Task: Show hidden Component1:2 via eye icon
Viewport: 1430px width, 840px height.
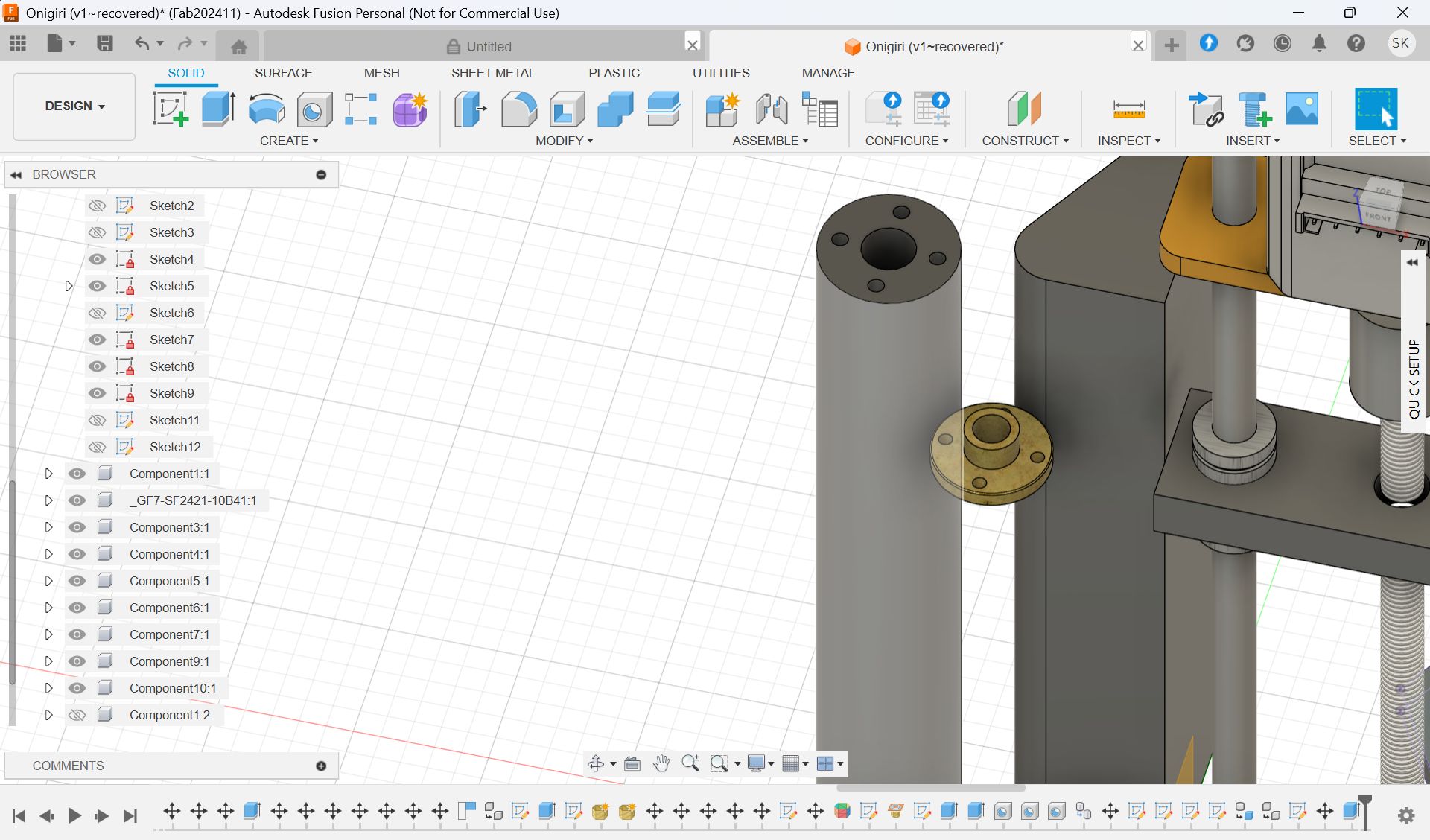Action: [x=77, y=715]
